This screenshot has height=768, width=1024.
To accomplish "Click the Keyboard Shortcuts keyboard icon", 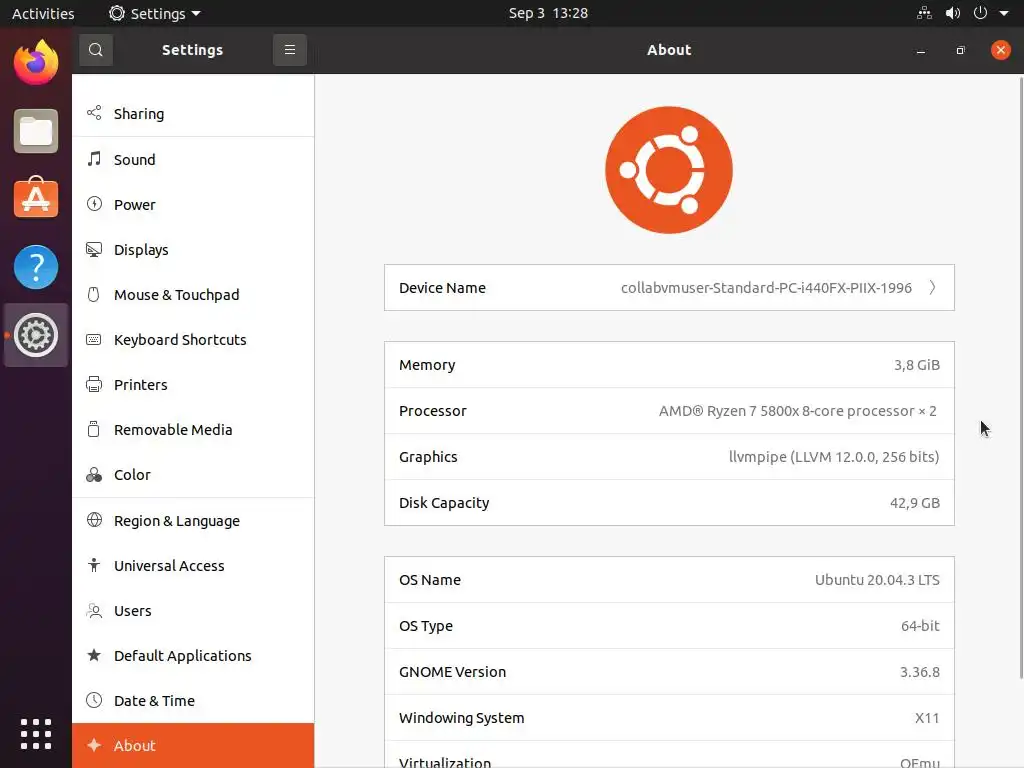I will pyautogui.click(x=94, y=340).
